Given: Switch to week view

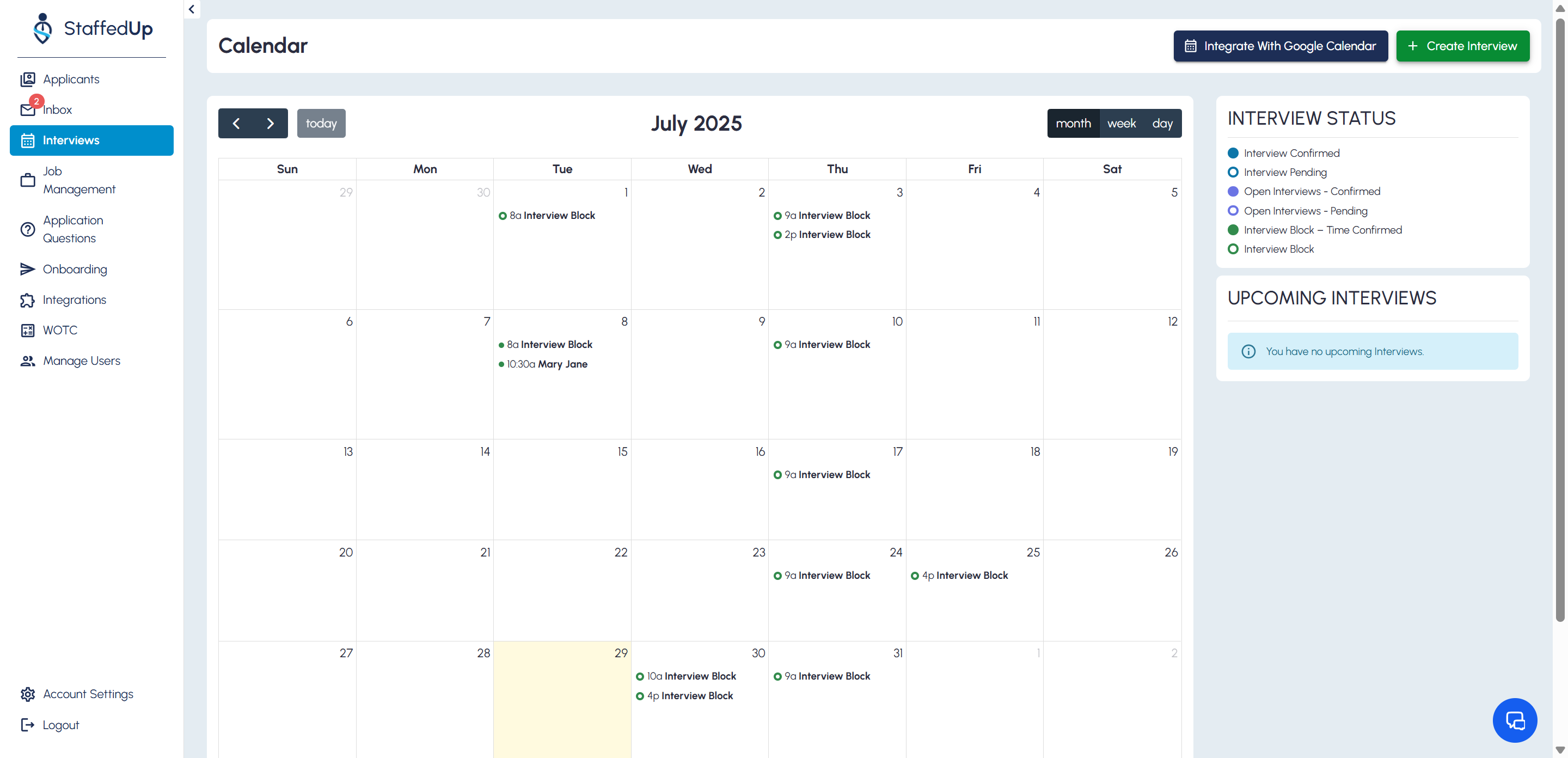Looking at the screenshot, I should 1120,124.
